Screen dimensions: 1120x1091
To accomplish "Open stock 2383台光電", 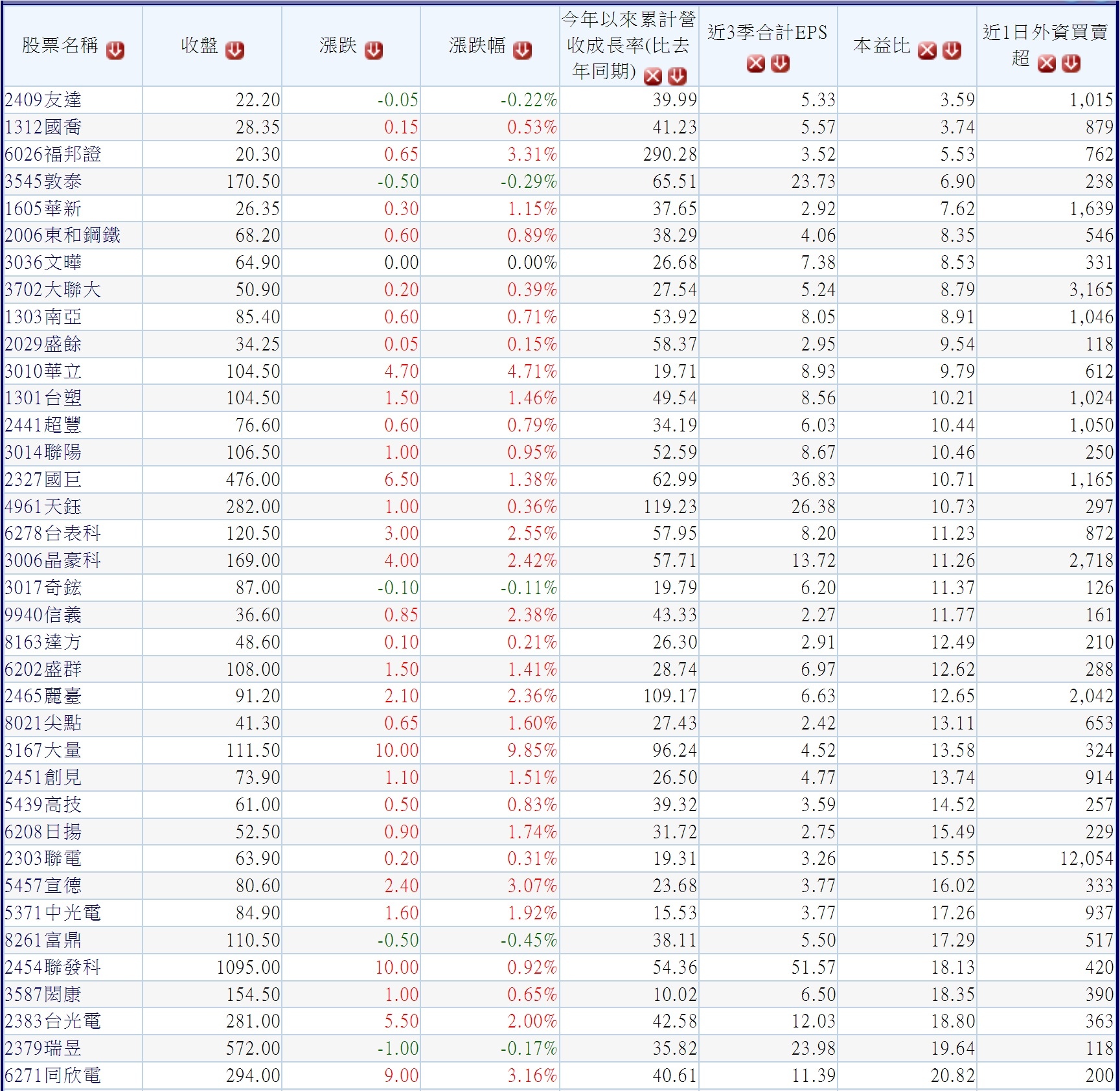I will (53, 1021).
